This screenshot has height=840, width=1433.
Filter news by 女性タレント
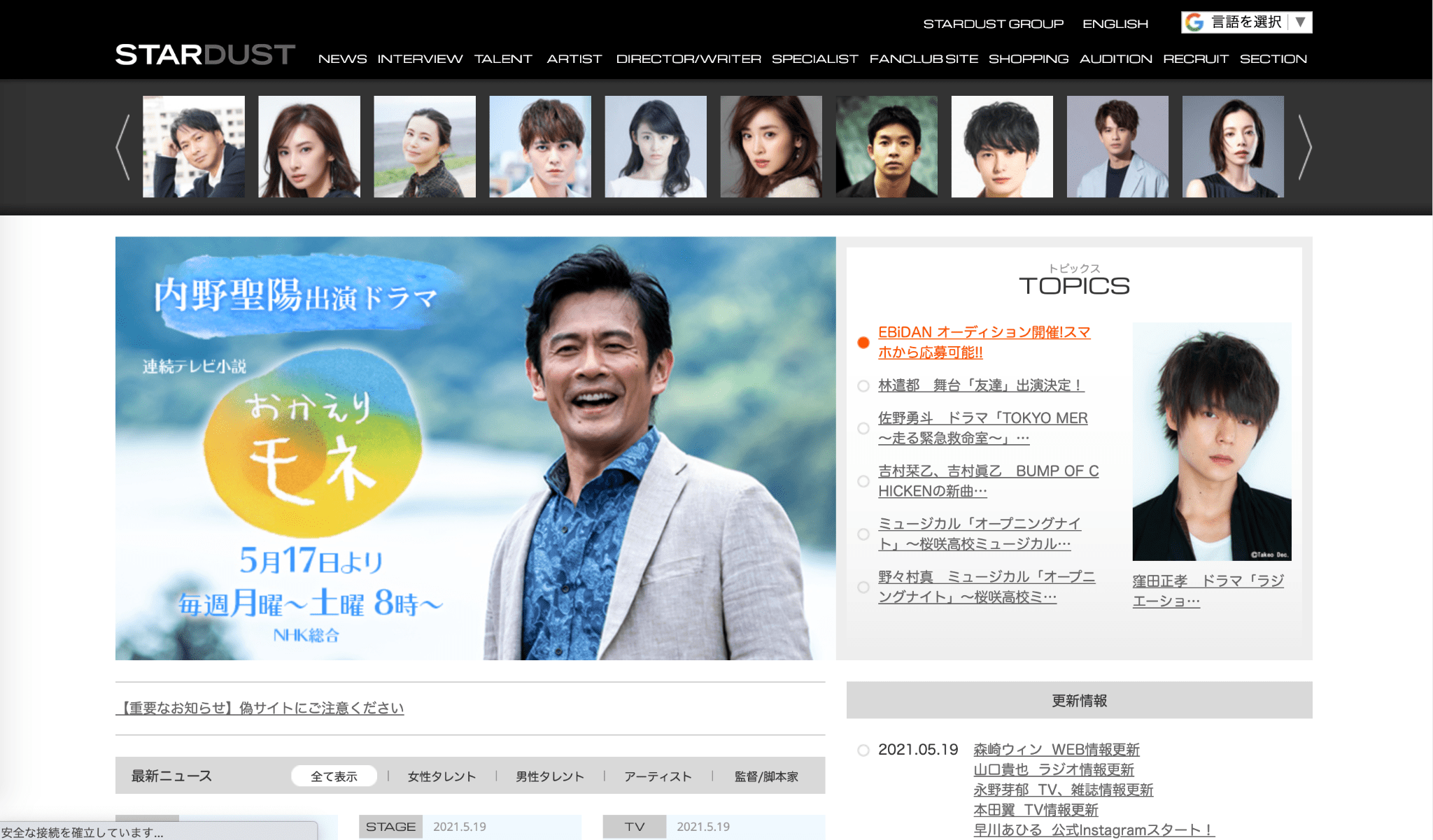[442, 776]
